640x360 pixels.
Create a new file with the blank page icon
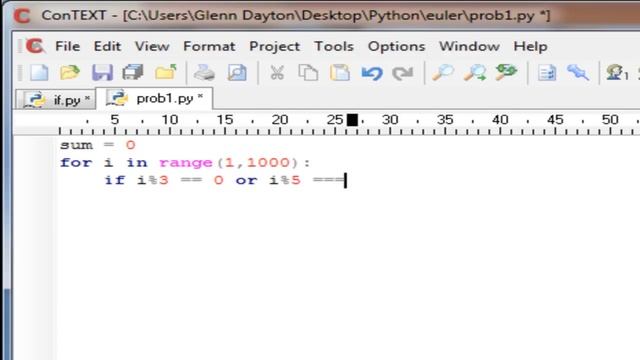(39, 73)
